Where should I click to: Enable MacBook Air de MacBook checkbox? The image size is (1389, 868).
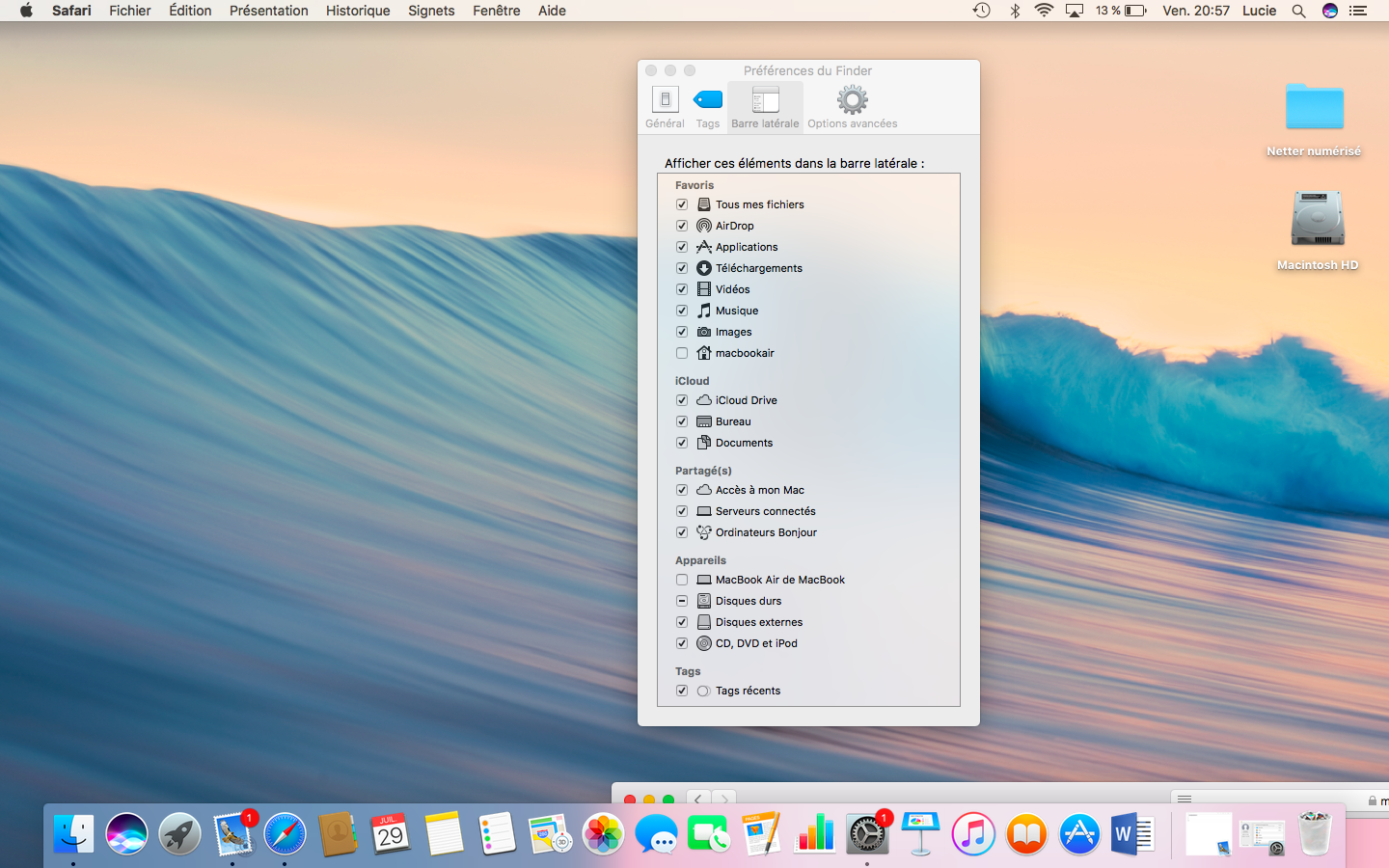[682, 580]
